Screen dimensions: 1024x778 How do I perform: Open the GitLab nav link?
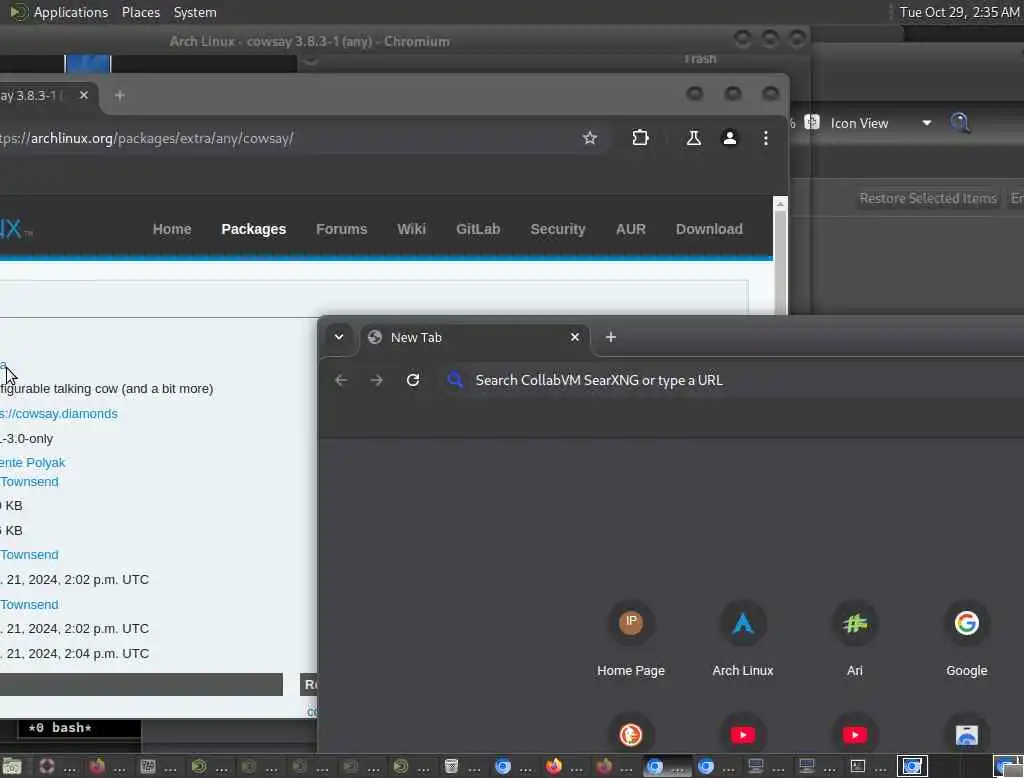478,229
